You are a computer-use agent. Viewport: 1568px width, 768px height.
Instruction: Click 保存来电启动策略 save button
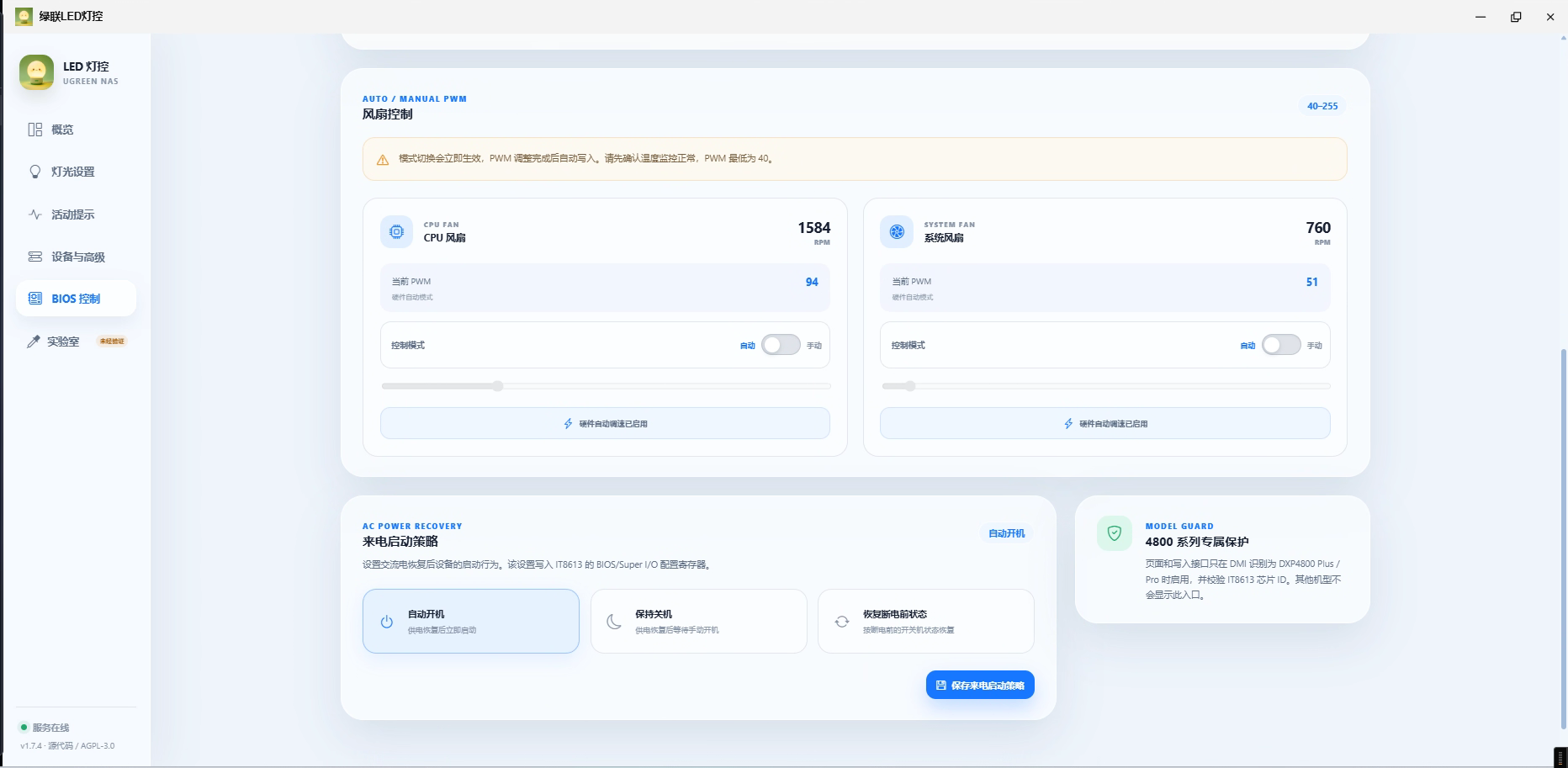coord(980,685)
